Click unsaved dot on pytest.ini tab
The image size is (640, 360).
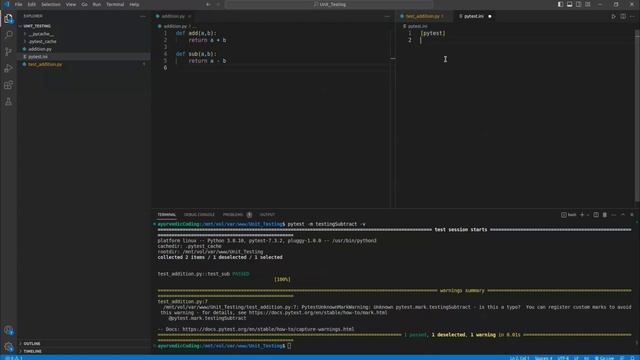tap(490, 16)
